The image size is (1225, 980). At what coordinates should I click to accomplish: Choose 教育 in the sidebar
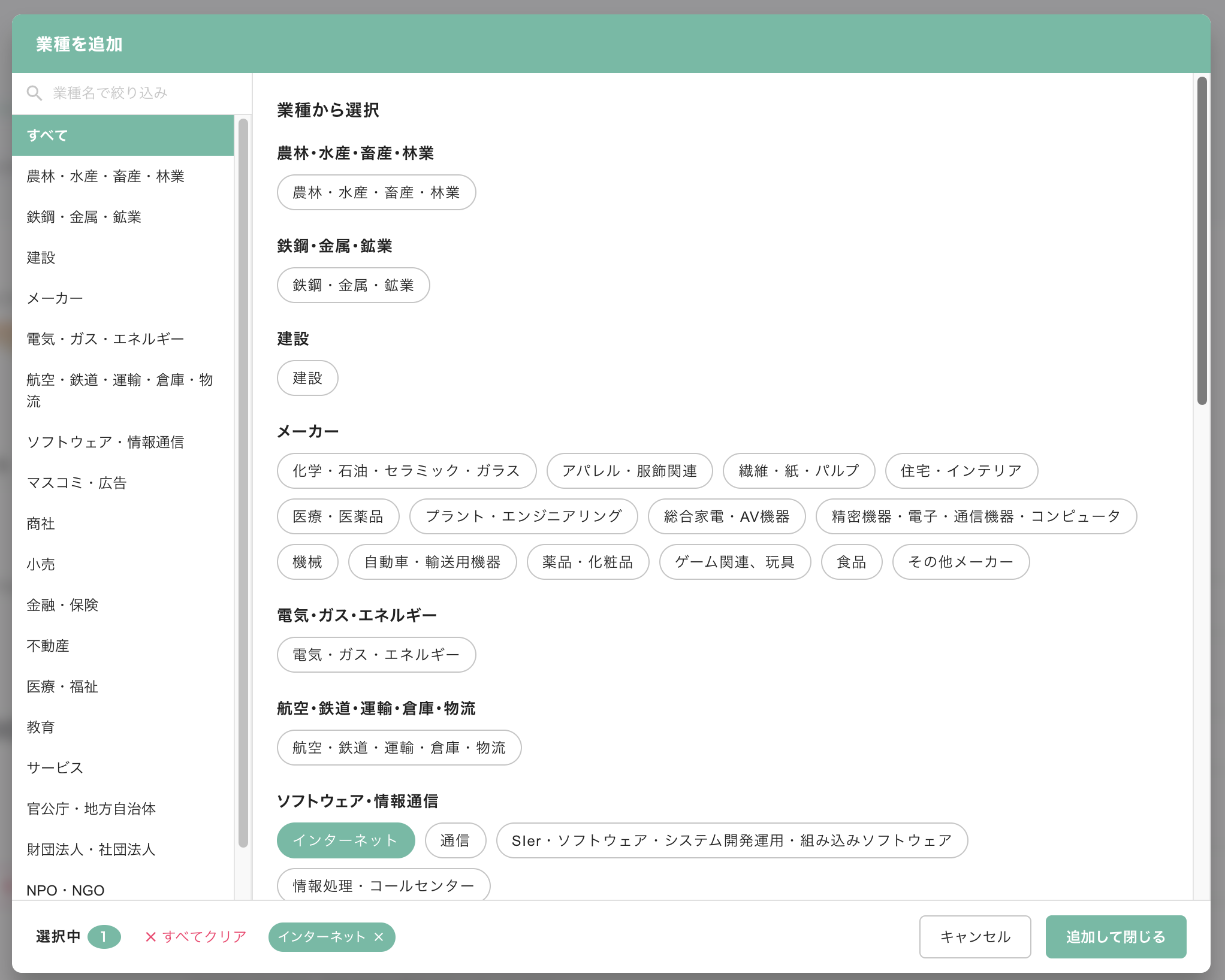pyautogui.click(x=123, y=727)
